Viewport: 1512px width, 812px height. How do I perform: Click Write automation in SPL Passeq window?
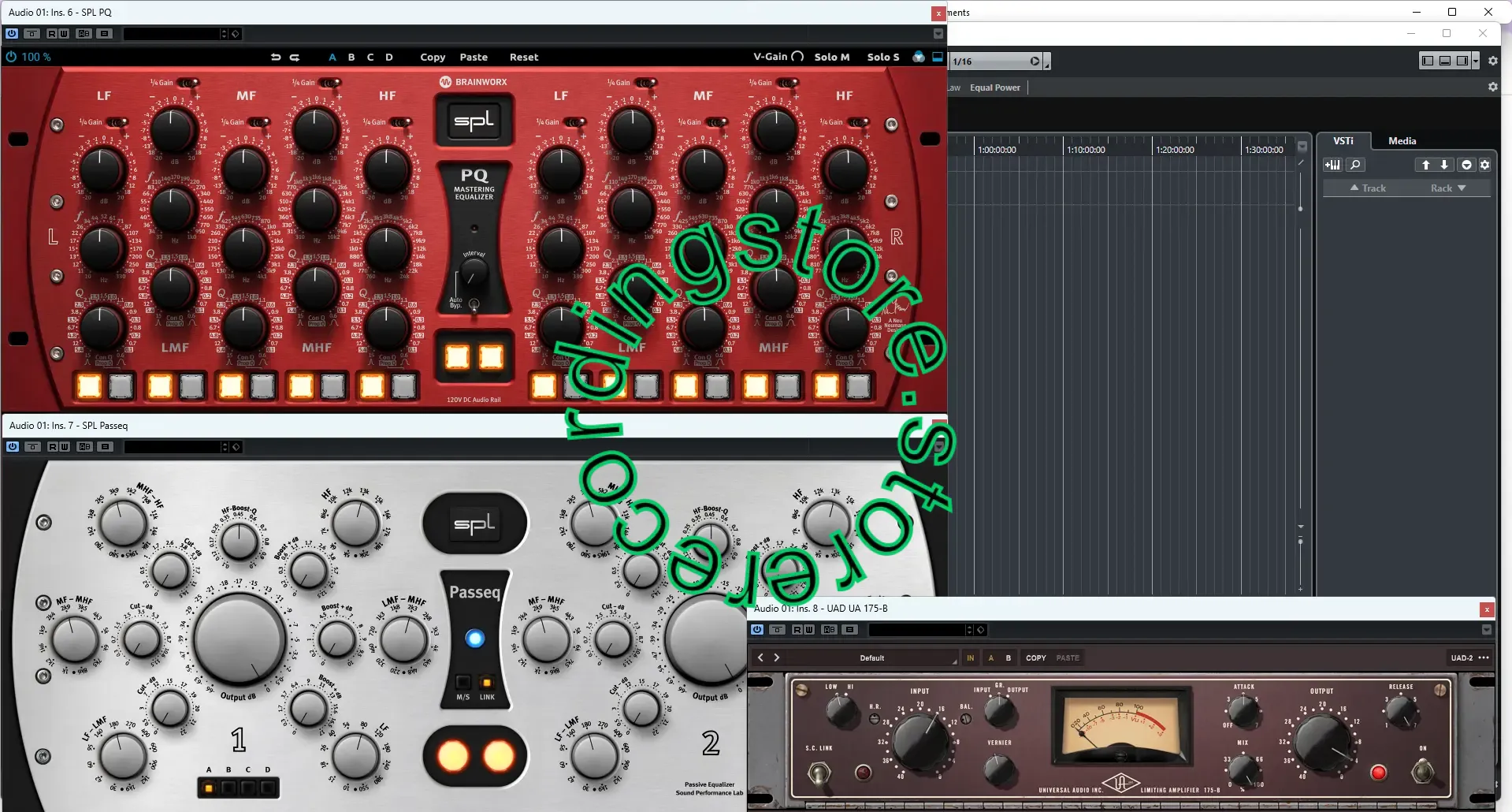pos(65,447)
